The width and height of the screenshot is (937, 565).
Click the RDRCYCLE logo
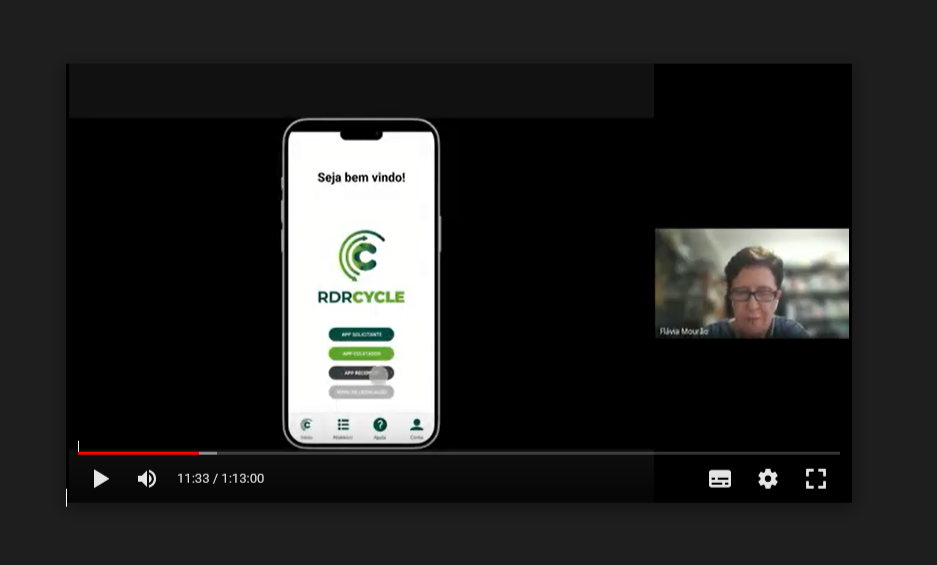click(361, 267)
